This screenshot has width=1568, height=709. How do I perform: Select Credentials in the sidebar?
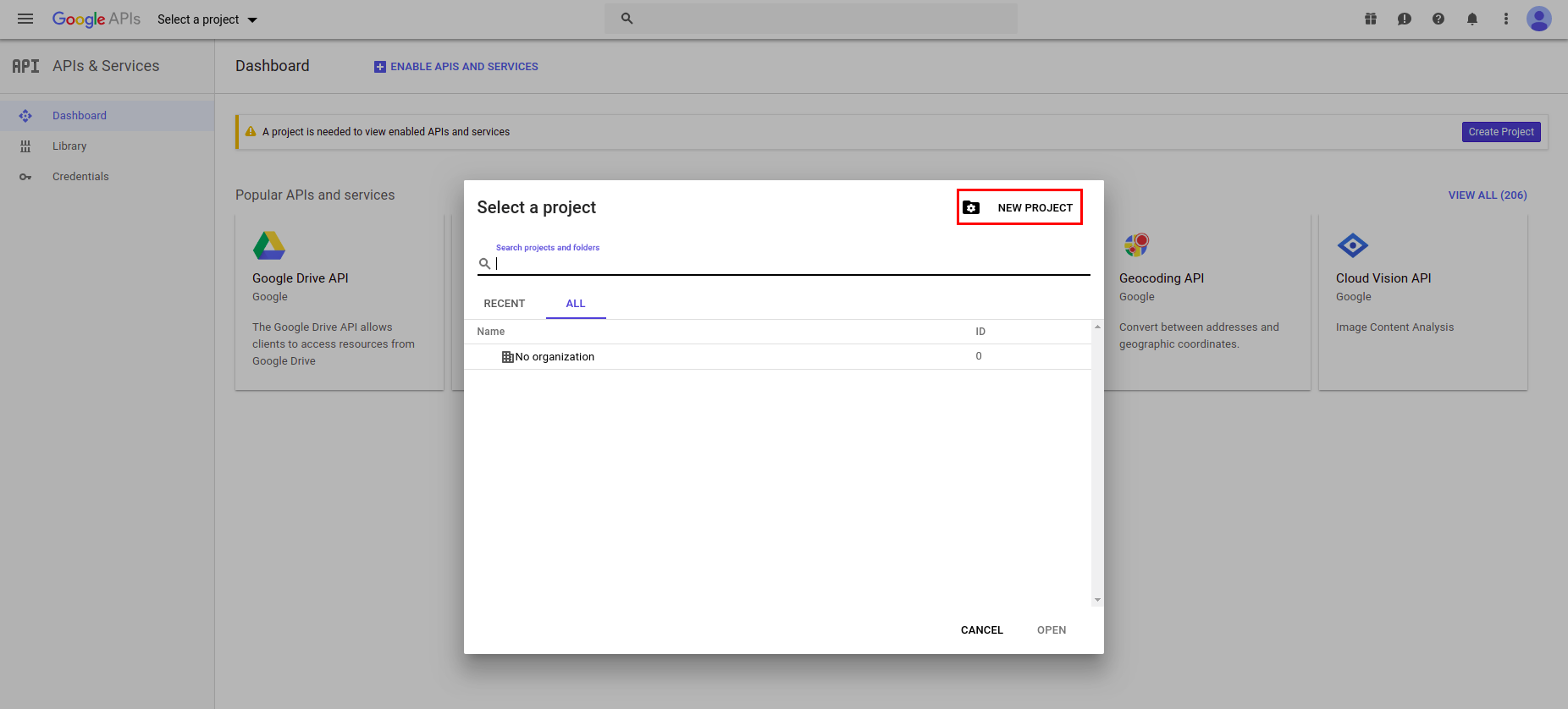(x=107, y=177)
